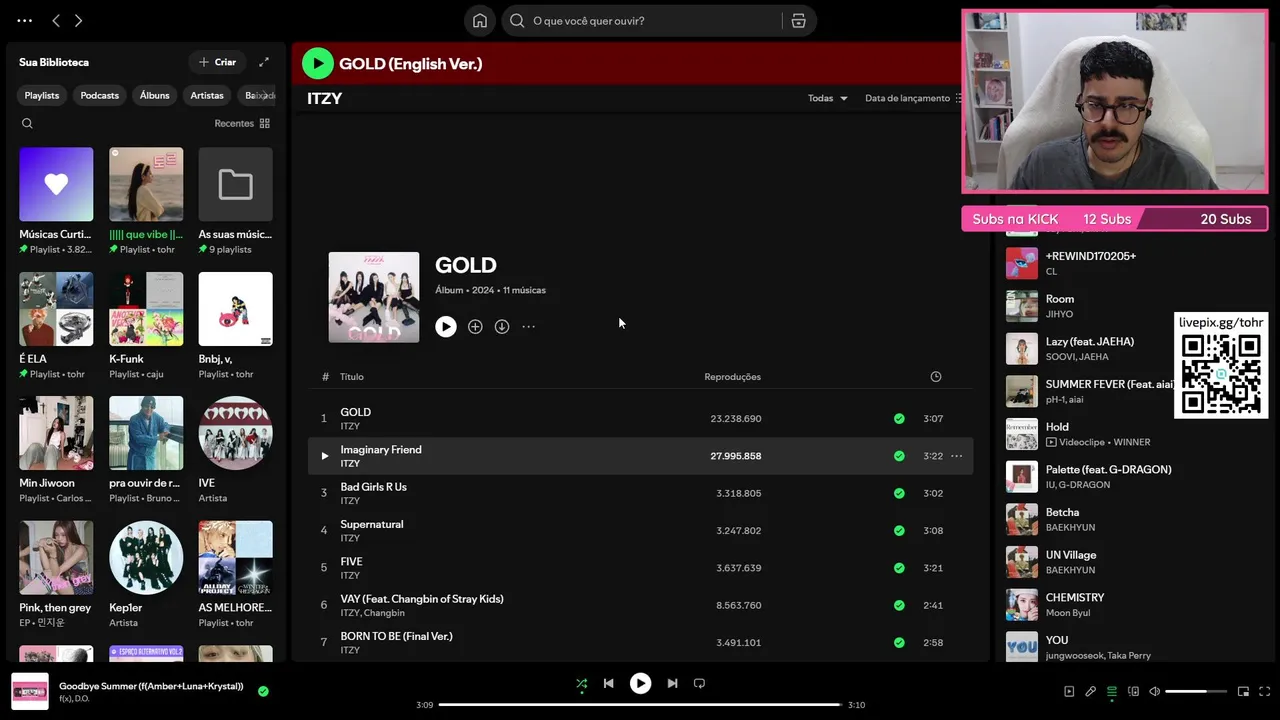Click the Criar button
The image size is (1280, 720).
(x=218, y=62)
